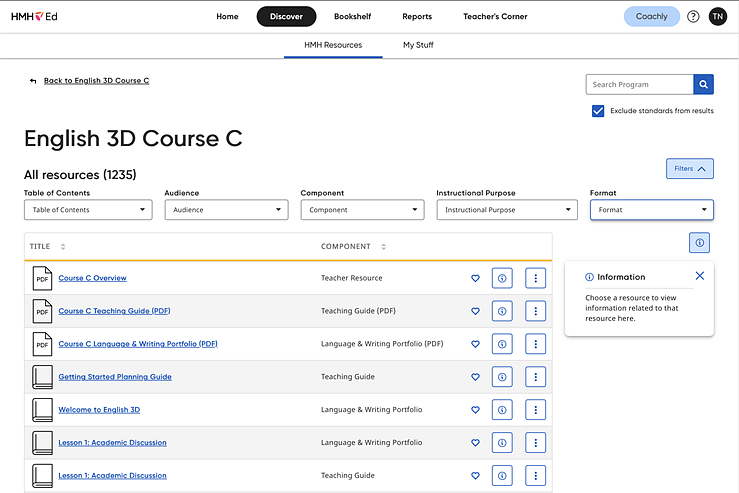739x493 pixels.
Task: Open kebab menu for Course C Teaching Guide (PDF)
Action: pos(535,311)
